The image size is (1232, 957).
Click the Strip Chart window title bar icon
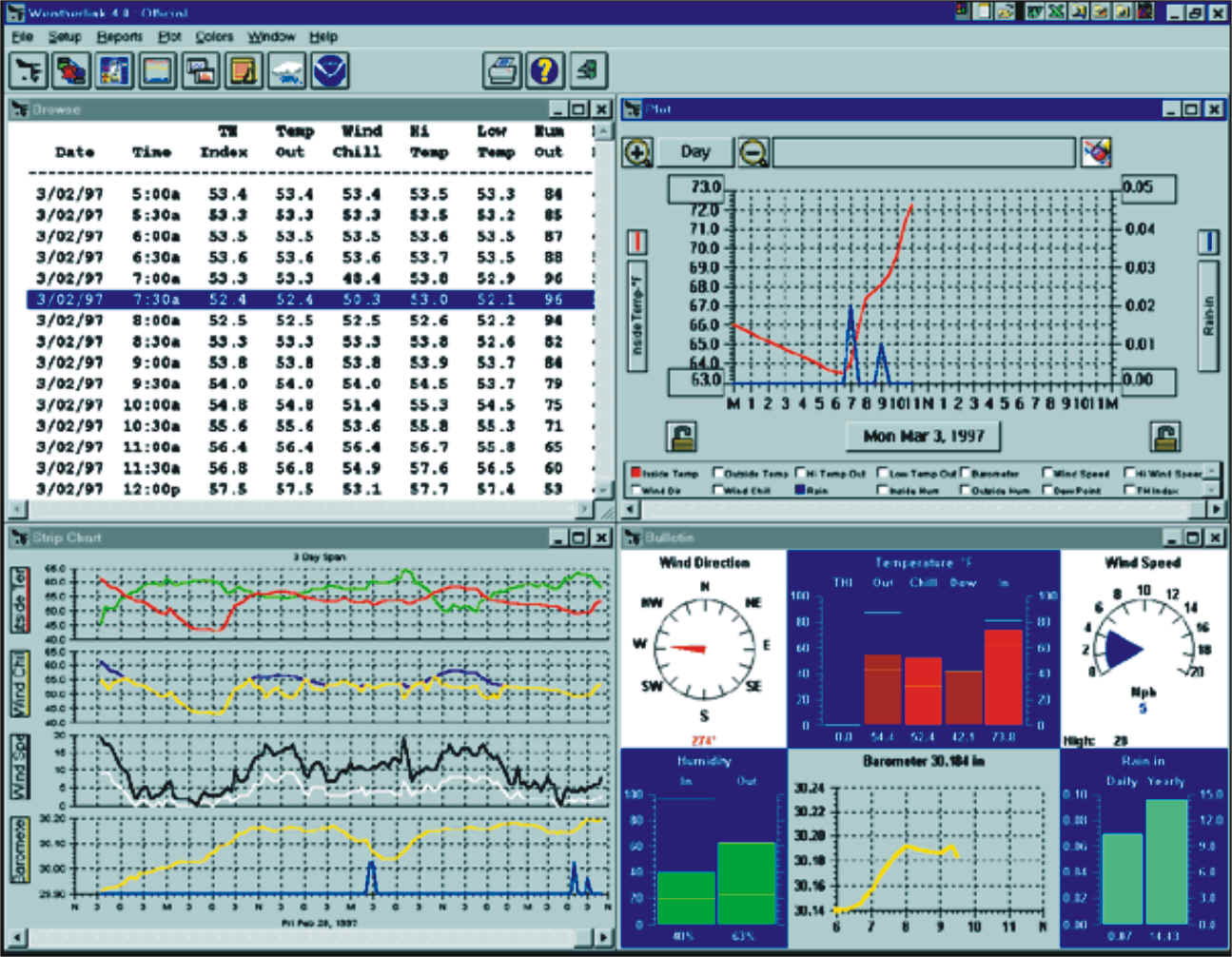[19, 538]
